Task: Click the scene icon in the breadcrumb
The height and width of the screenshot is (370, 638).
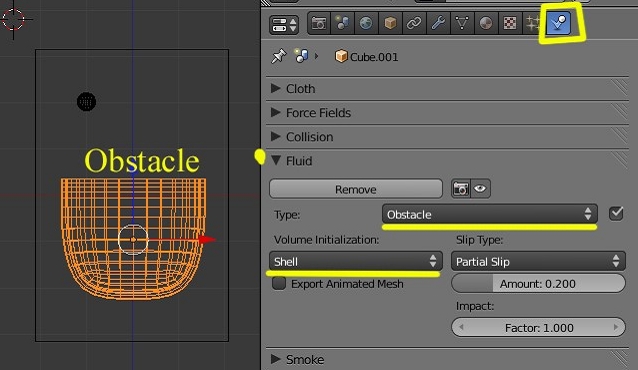Action: [x=302, y=56]
